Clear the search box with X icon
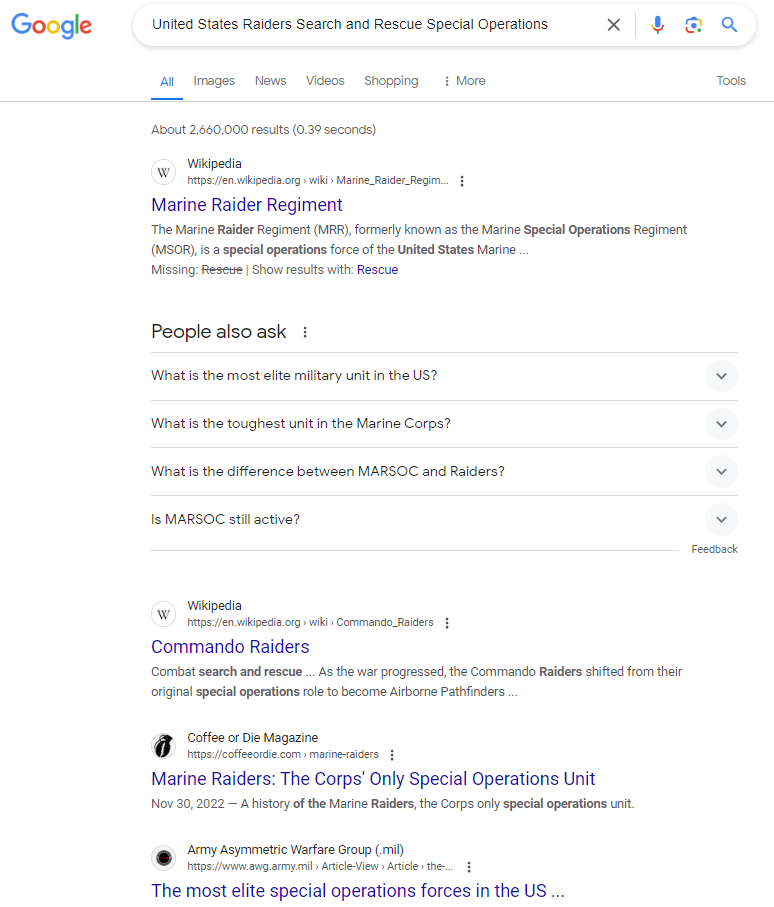774x907 pixels. (614, 25)
